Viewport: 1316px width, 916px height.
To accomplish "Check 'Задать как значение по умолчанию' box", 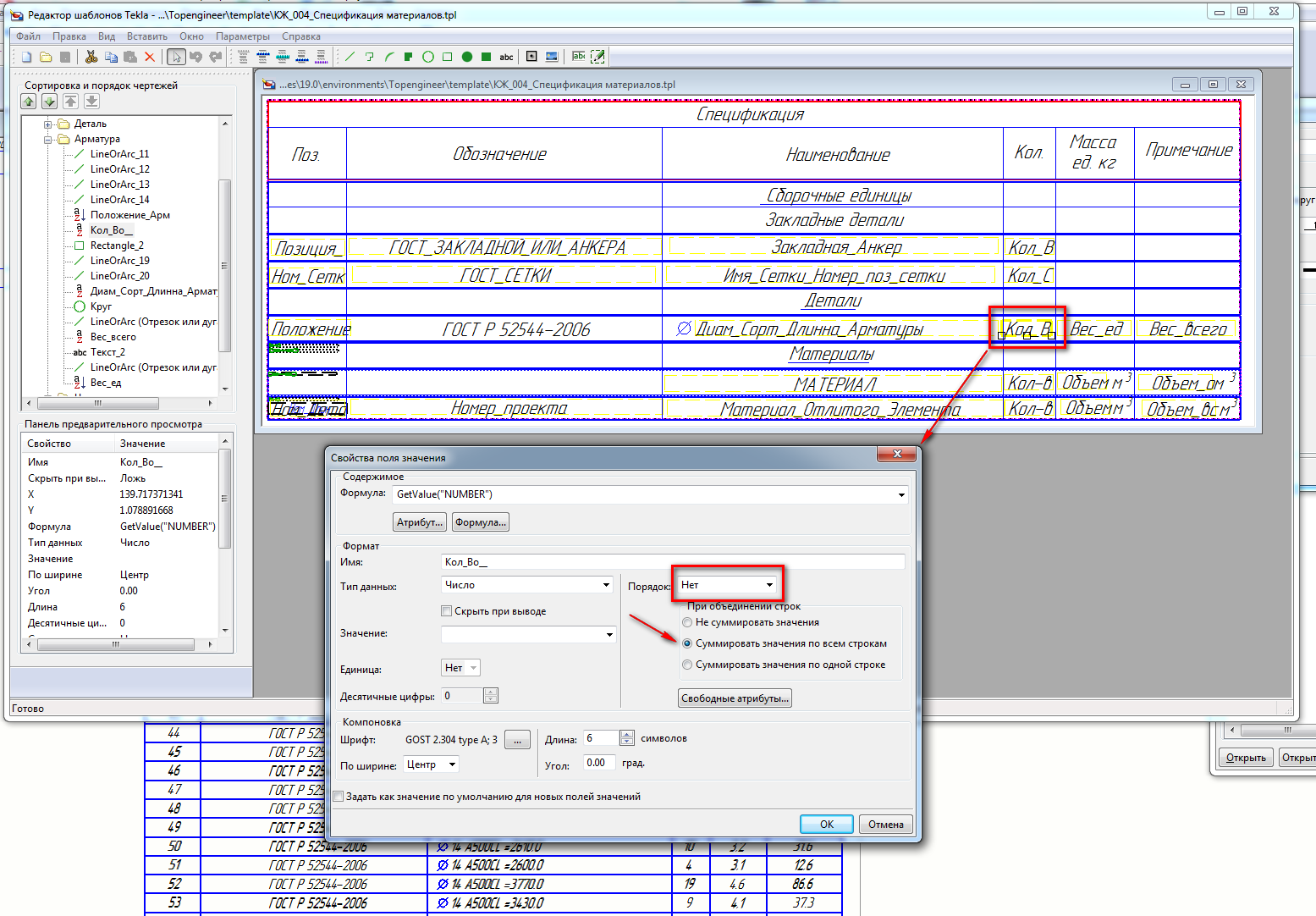I will click(x=339, y=797).
